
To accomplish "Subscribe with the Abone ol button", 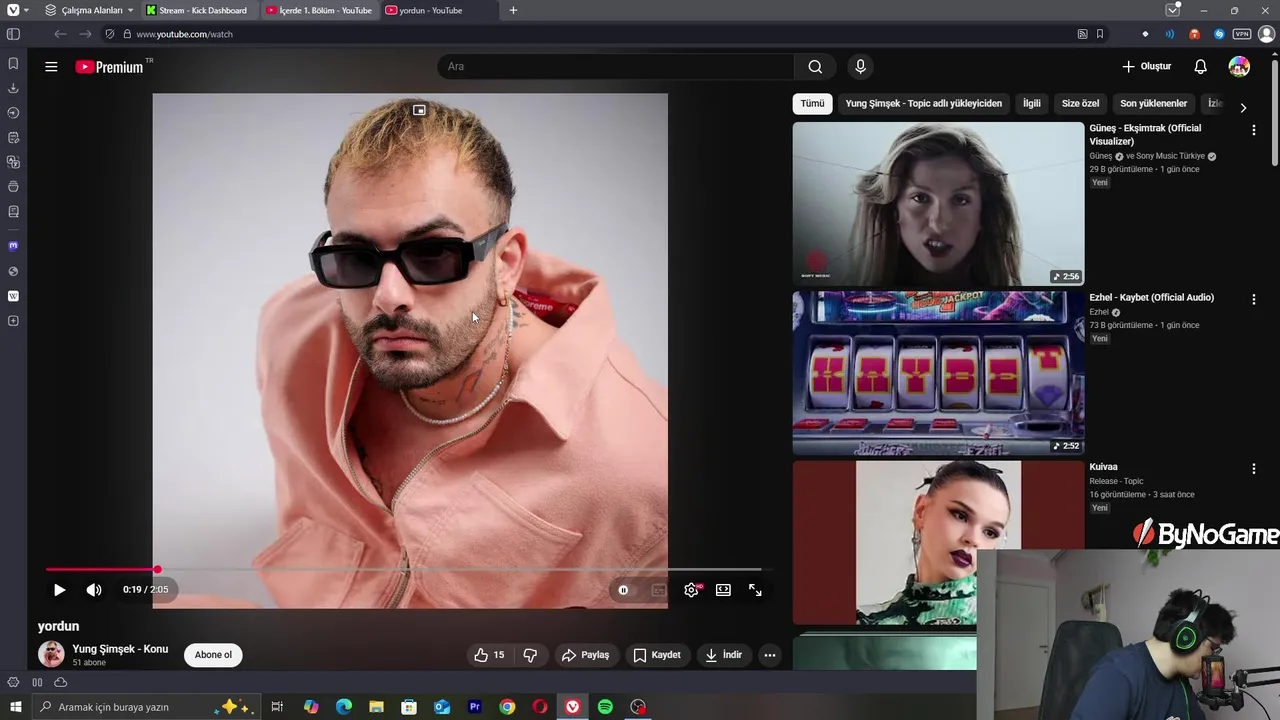I will point(213,655).
